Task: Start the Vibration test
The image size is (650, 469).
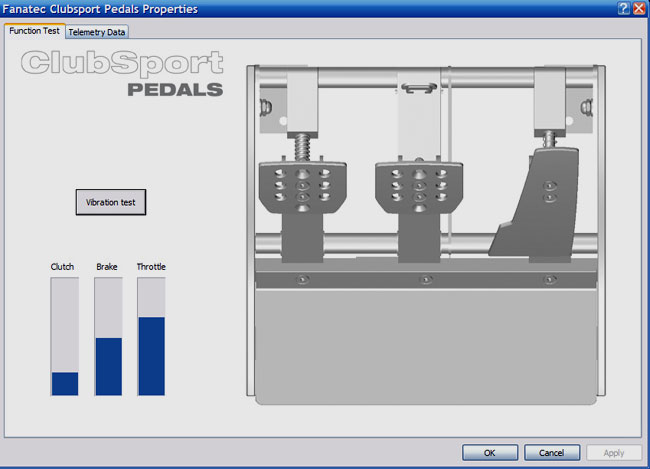Action: point(111,202)
